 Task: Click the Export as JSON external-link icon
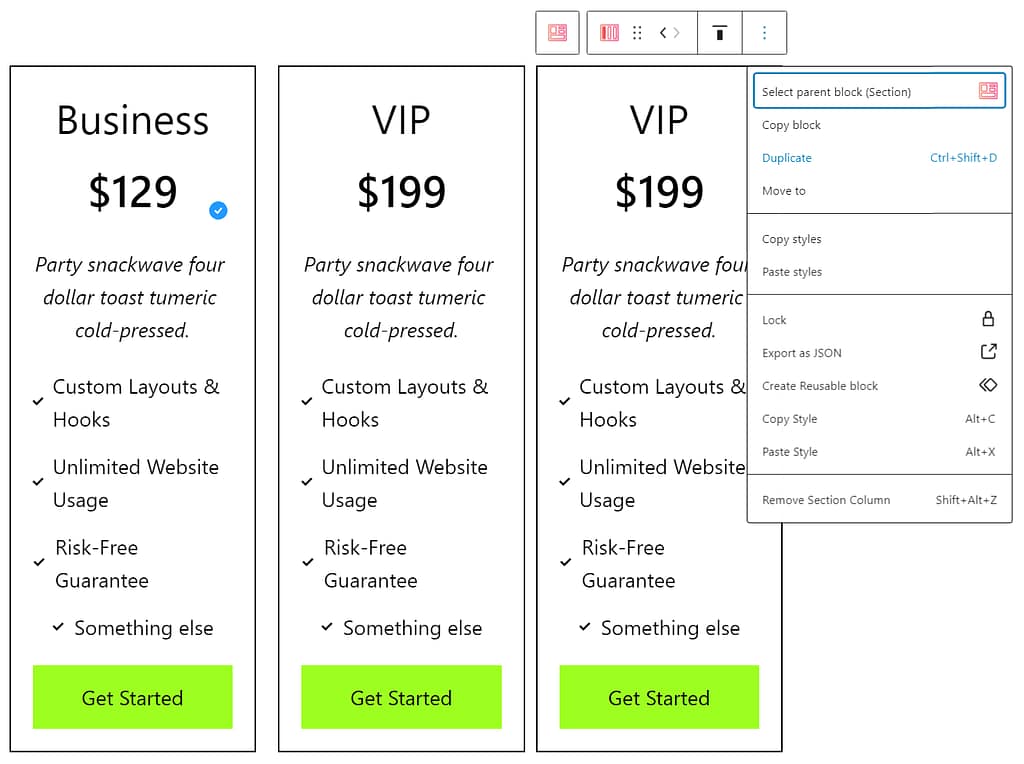(x=988, y=352)
